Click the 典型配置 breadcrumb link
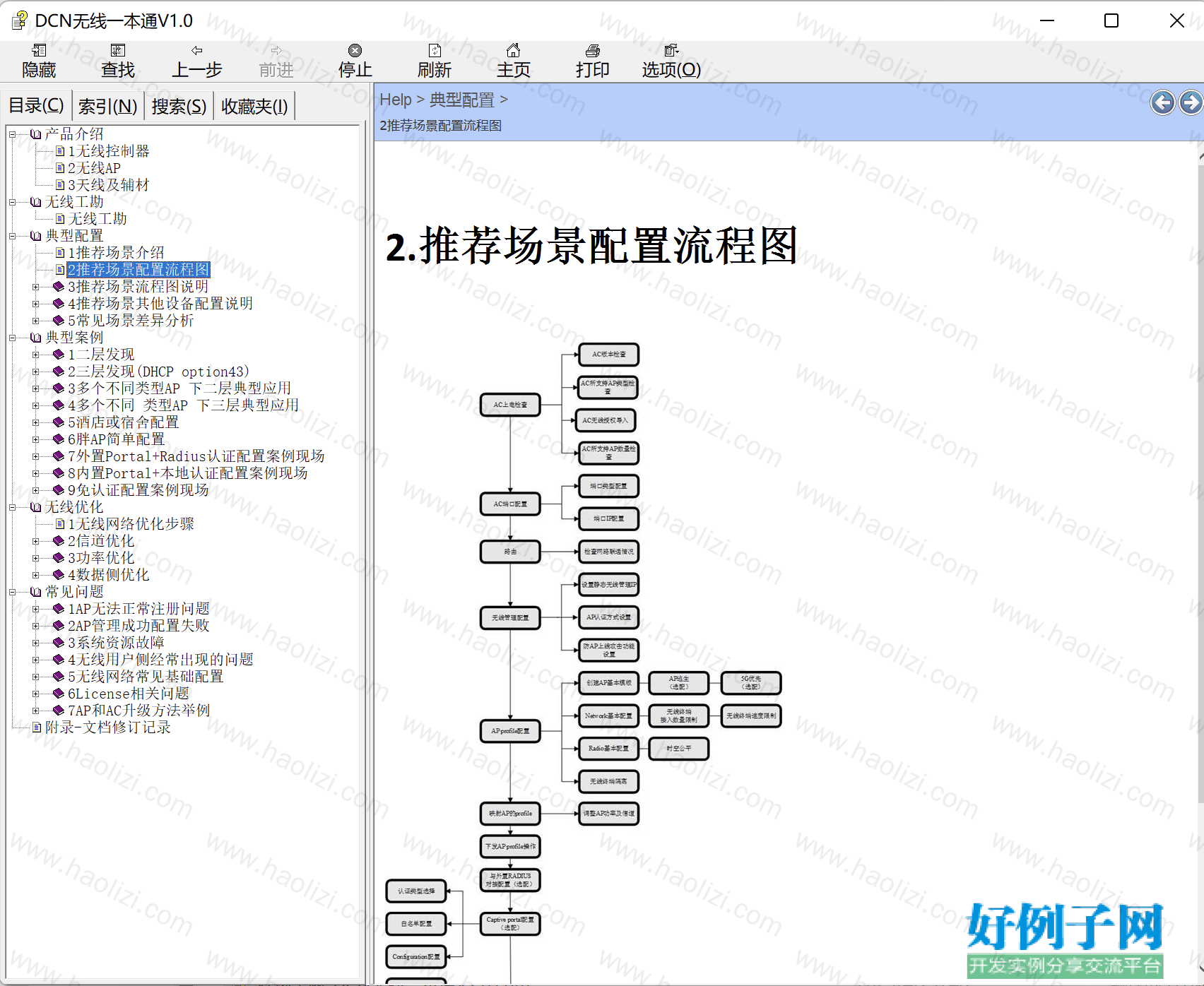Viewport: 1204px width, 986px height. pos(462,100)
